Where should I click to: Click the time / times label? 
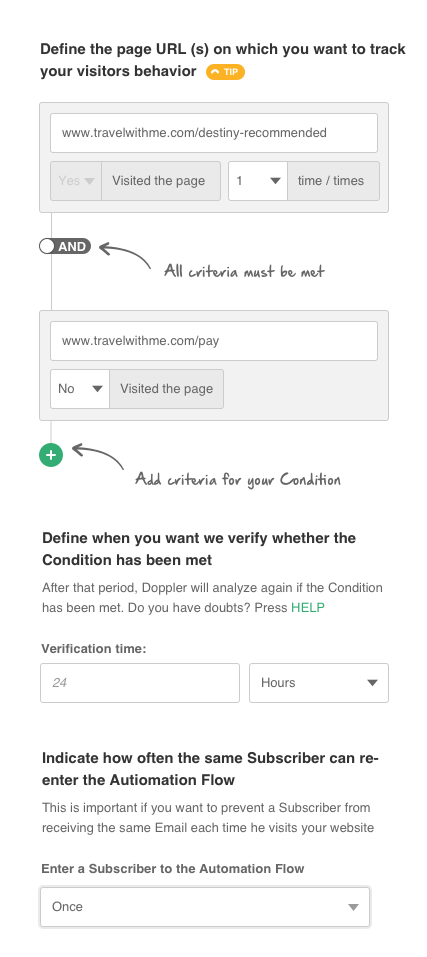click(333, 181)
